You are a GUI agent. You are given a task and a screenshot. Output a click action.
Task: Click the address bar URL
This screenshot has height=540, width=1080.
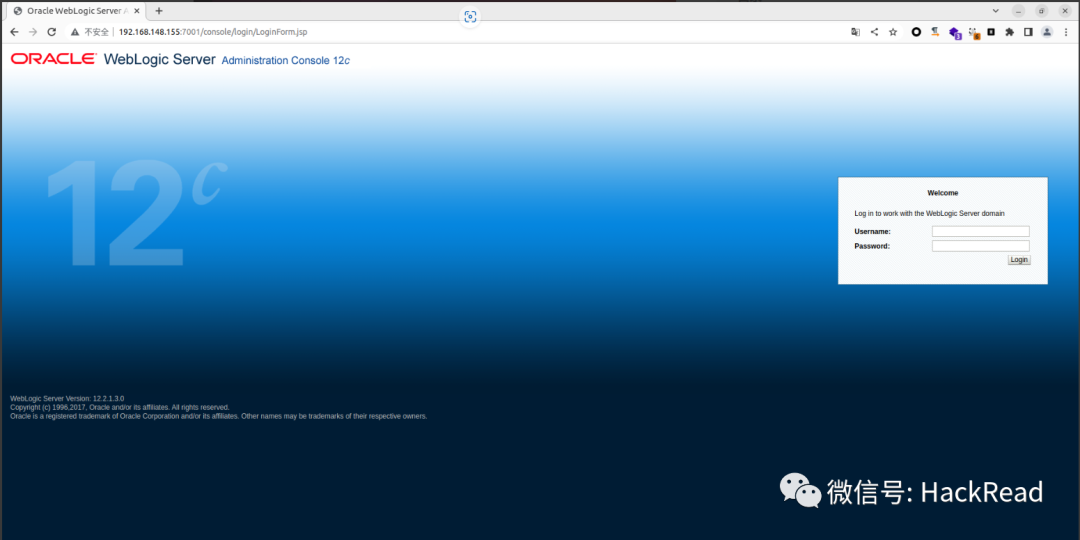click(213, 32)
